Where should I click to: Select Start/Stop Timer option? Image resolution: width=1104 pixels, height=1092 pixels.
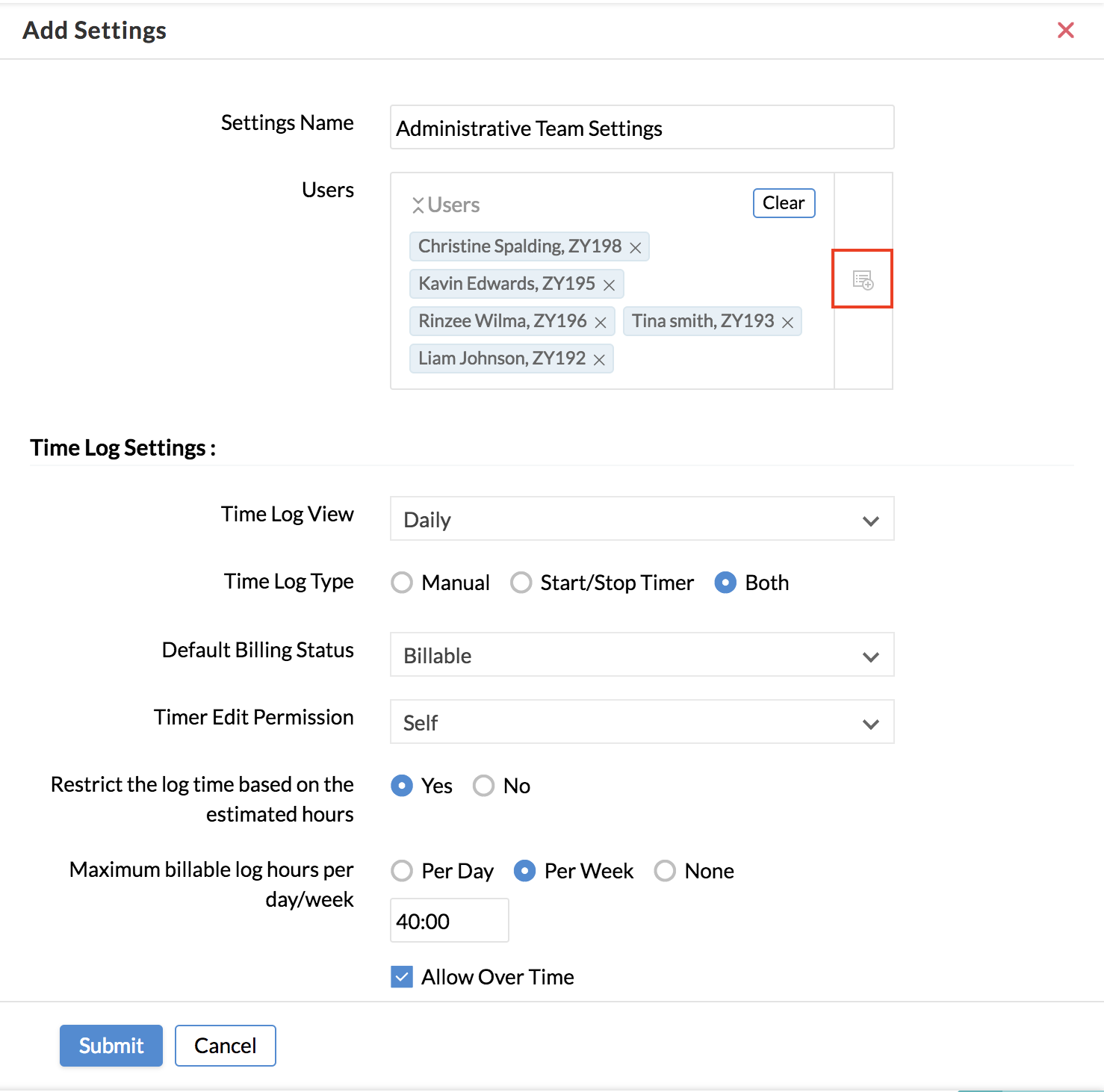click(521, 583)
